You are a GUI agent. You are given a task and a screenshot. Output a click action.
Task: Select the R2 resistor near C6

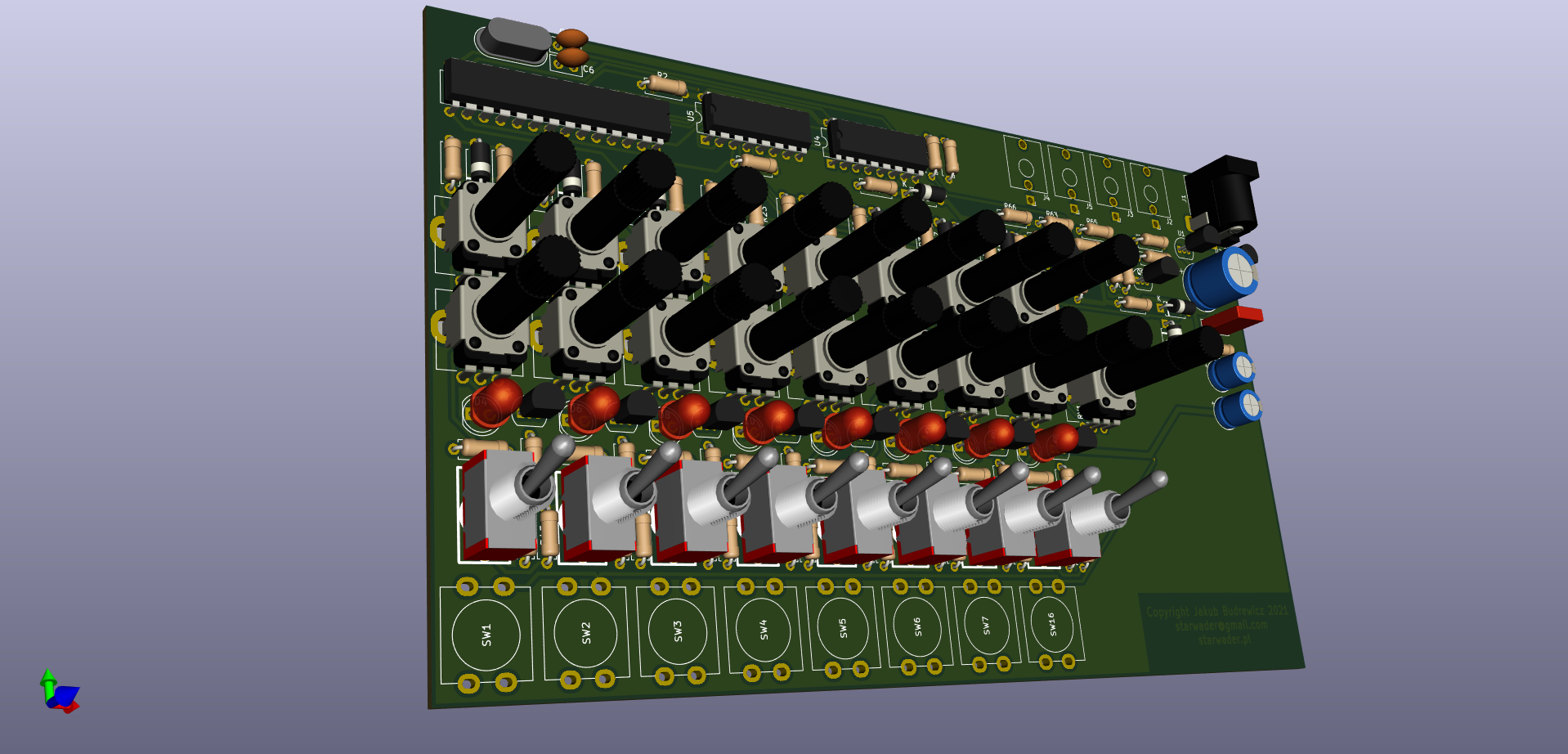[666, 84]
